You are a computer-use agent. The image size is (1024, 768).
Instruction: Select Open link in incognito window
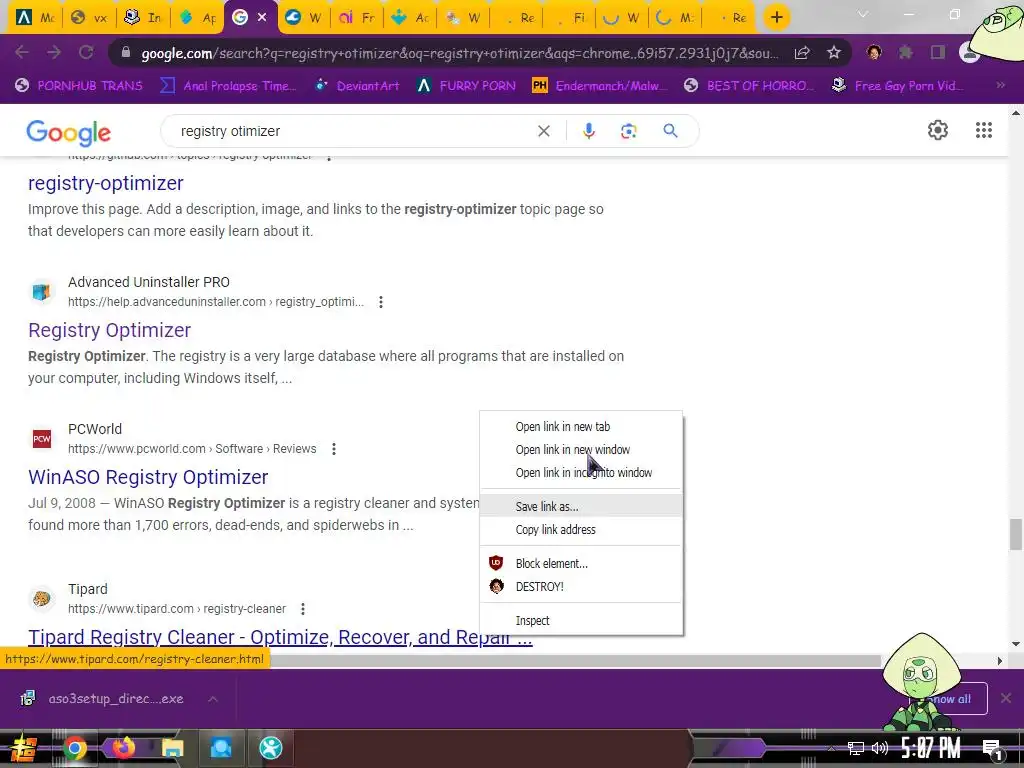click(x=581, y=472)
